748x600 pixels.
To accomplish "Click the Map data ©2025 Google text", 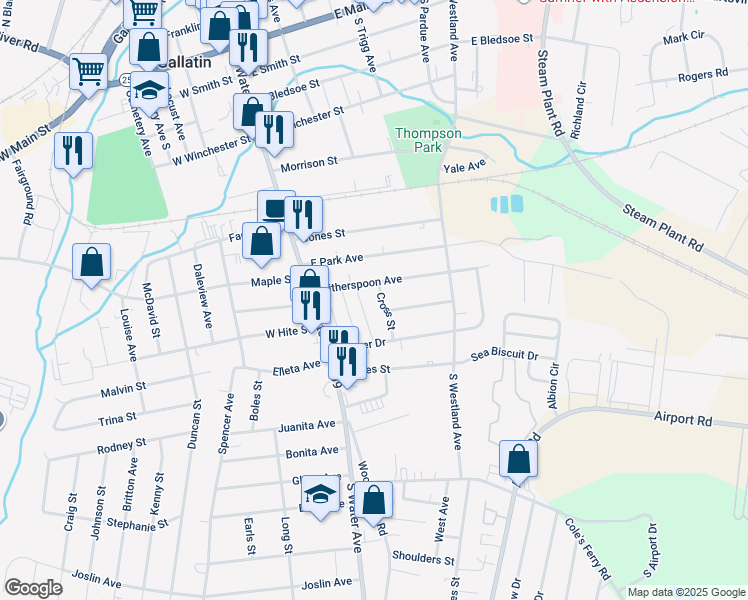I will [x=685, y=592].
